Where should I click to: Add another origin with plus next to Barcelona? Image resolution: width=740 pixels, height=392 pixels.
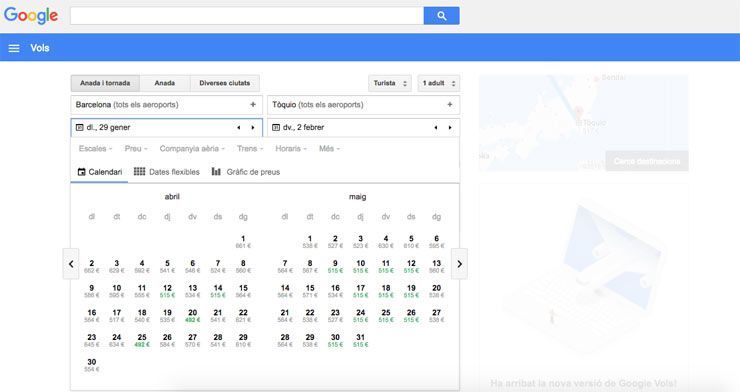(253, 105)
